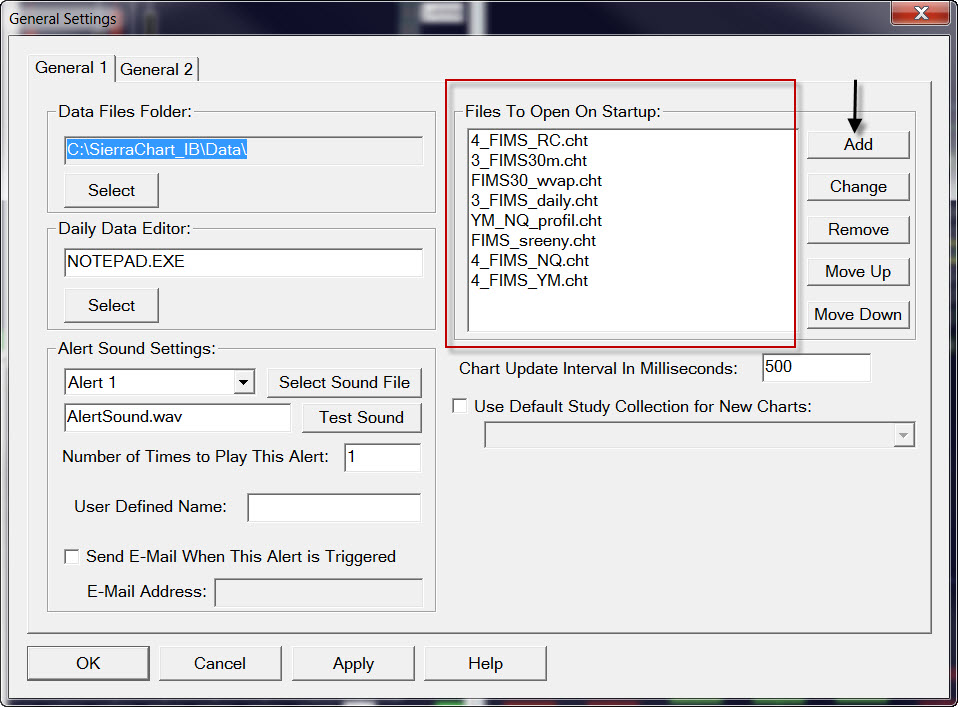The height and width of the screenshot is (707, 958).
Task: Enable Send E-Mail When This Alert is Triggered
Action: coord(72,557)
